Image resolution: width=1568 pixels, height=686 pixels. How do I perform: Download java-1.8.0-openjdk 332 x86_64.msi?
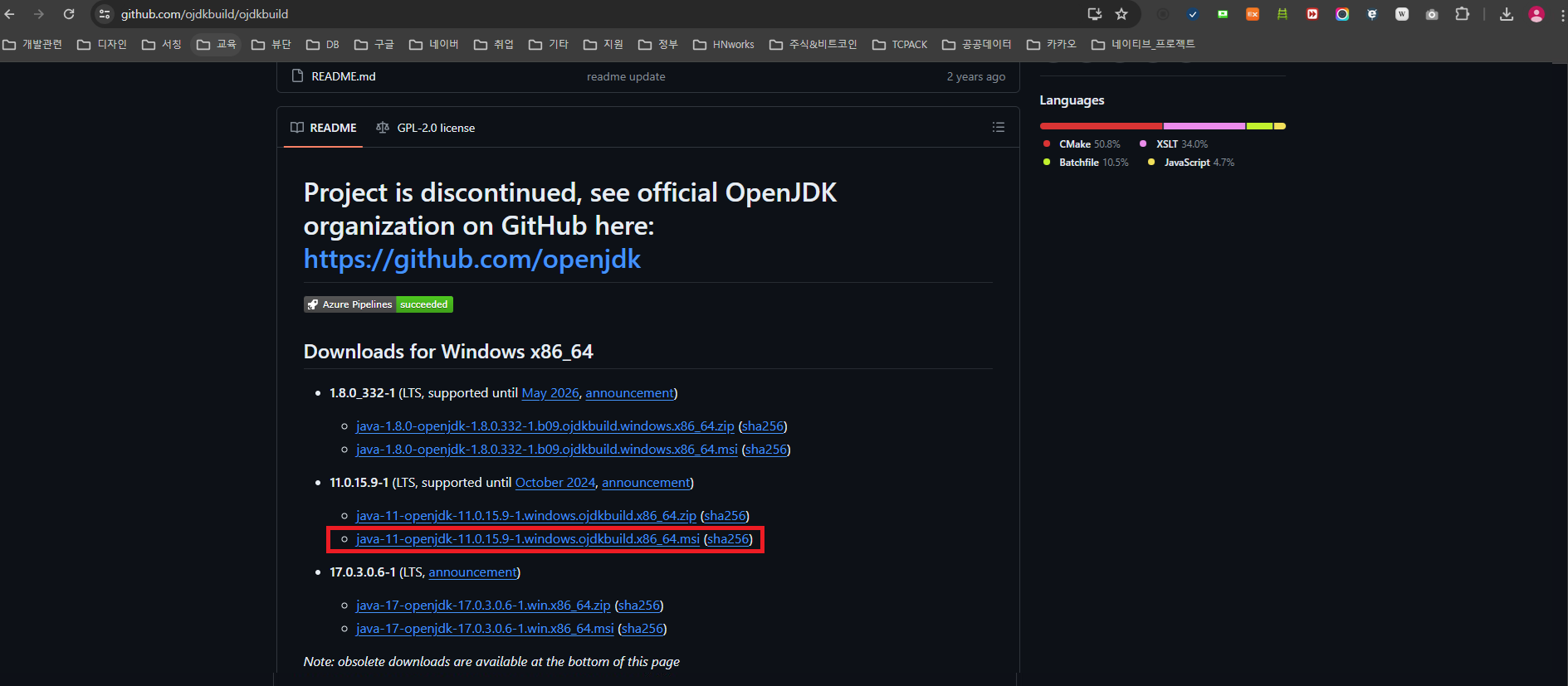pos(547,450)
